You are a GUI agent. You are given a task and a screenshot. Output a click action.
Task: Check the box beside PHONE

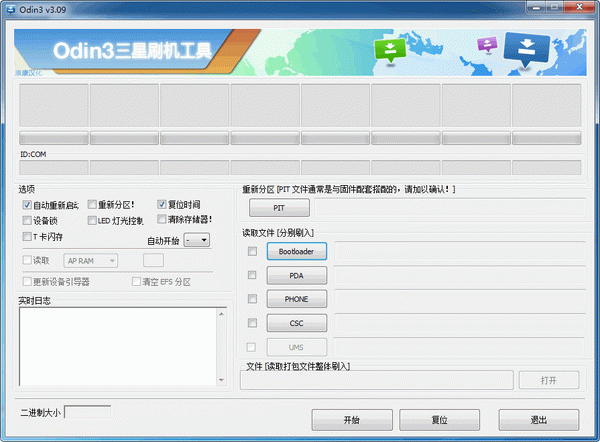252,299
